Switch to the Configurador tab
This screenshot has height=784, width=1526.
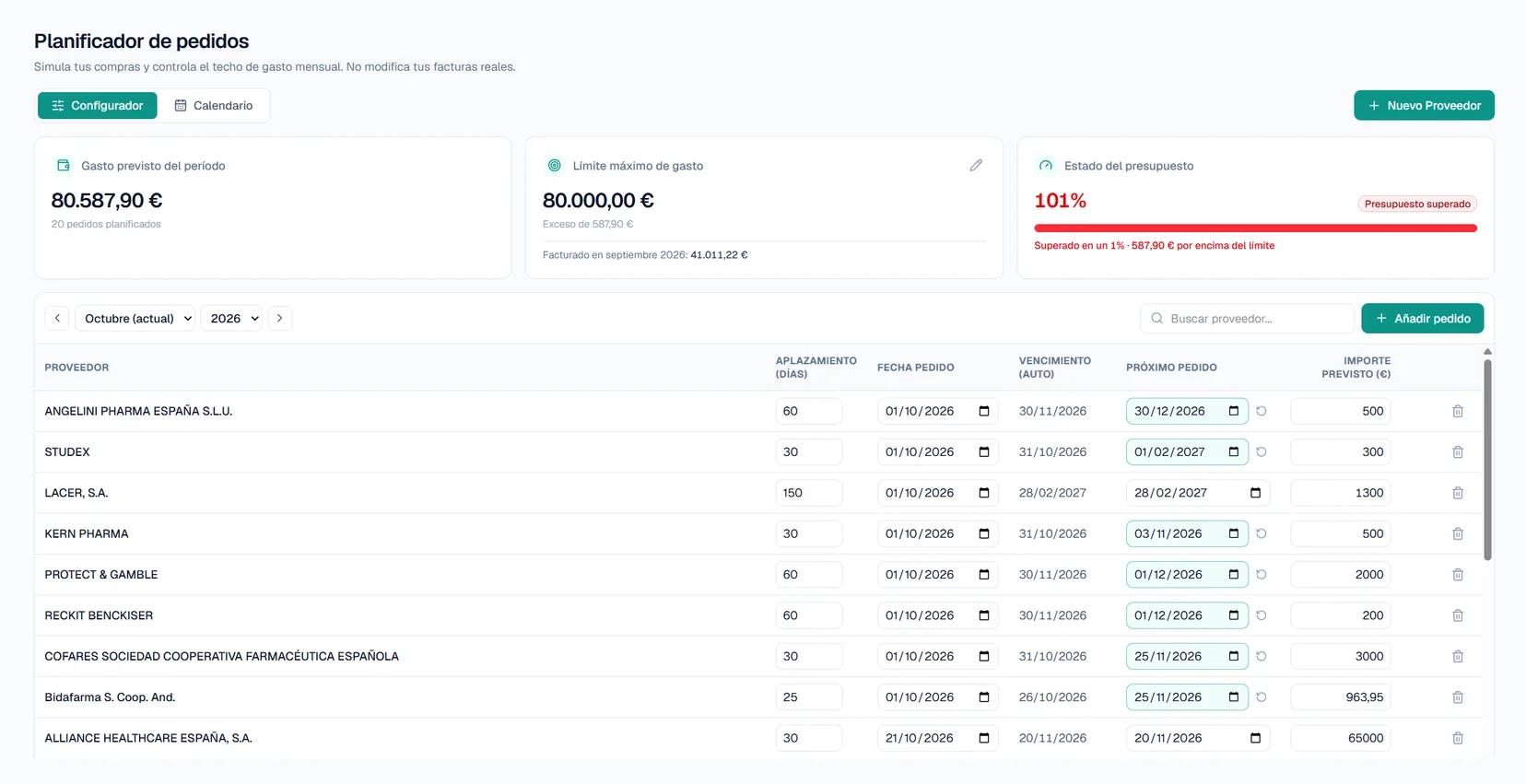point(98,106)
